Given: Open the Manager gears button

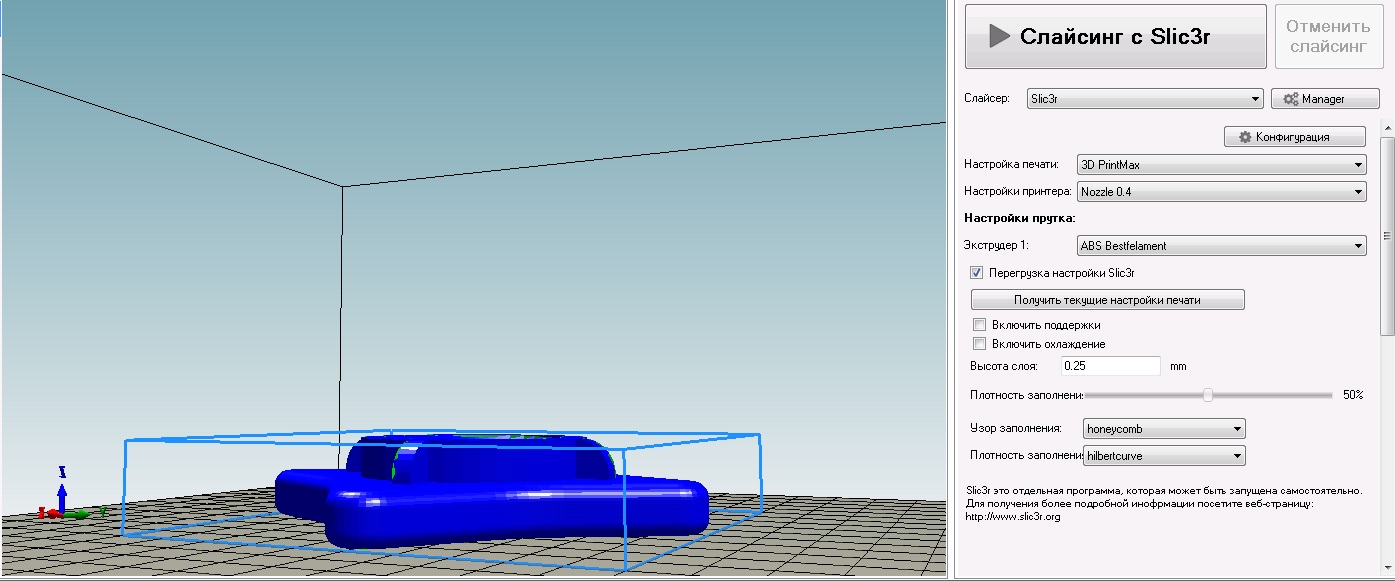Looking at the screenshot, I should pos(1324,99).
